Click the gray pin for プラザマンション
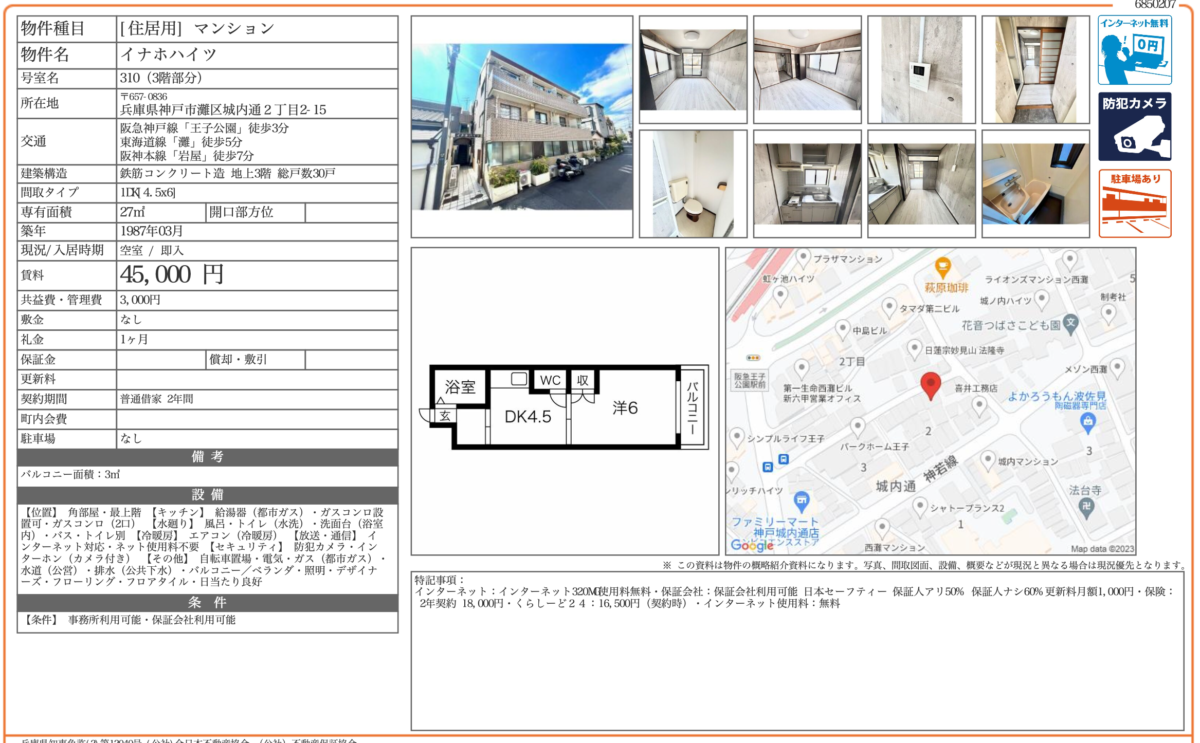Image resolution: width=1200 pixels, height=743 pixels. [x=802, y=258]
